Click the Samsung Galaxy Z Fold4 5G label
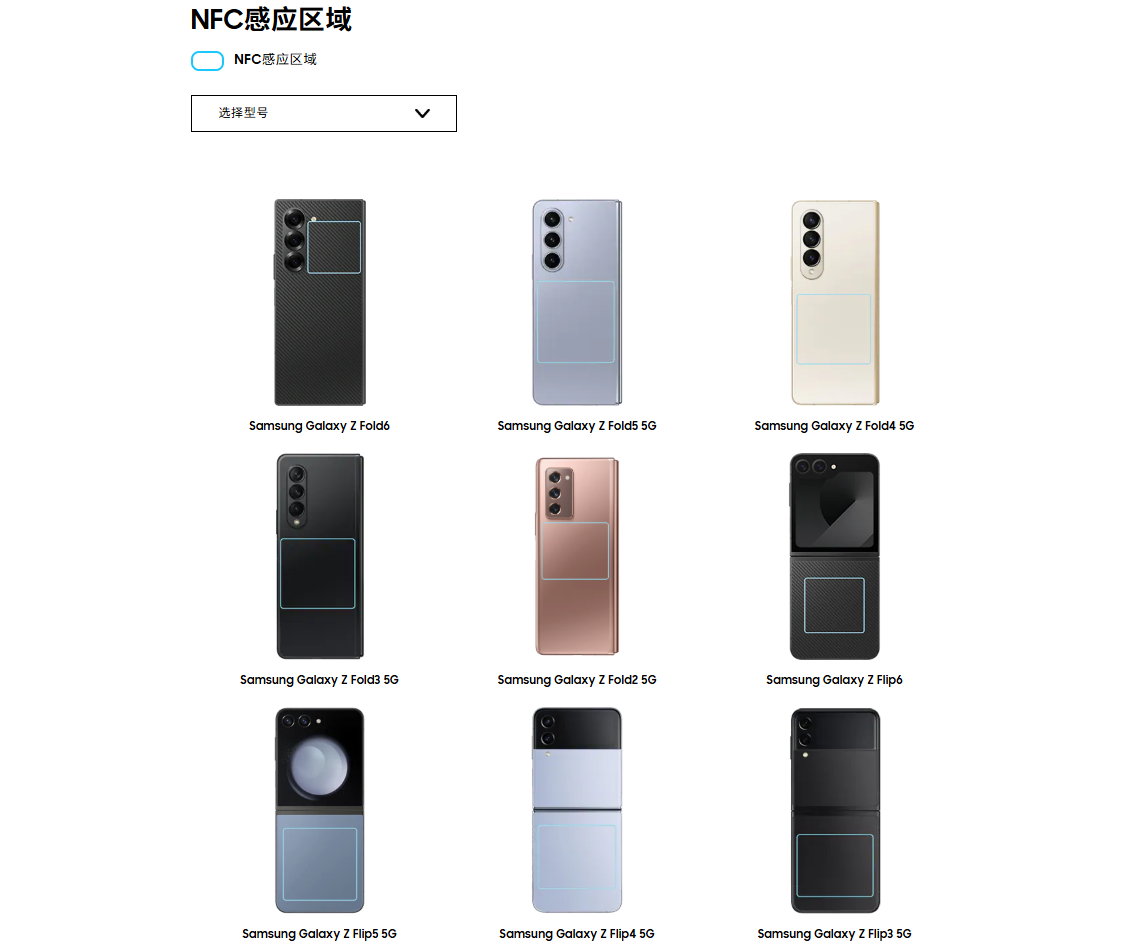This screenshot has height=952, width=1133. coord(834,426)
